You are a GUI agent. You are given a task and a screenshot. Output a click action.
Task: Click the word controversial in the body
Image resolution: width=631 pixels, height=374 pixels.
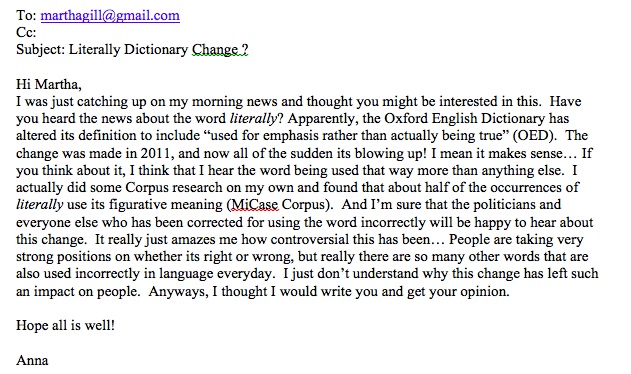pyautogui.click(x=309, y=239)
